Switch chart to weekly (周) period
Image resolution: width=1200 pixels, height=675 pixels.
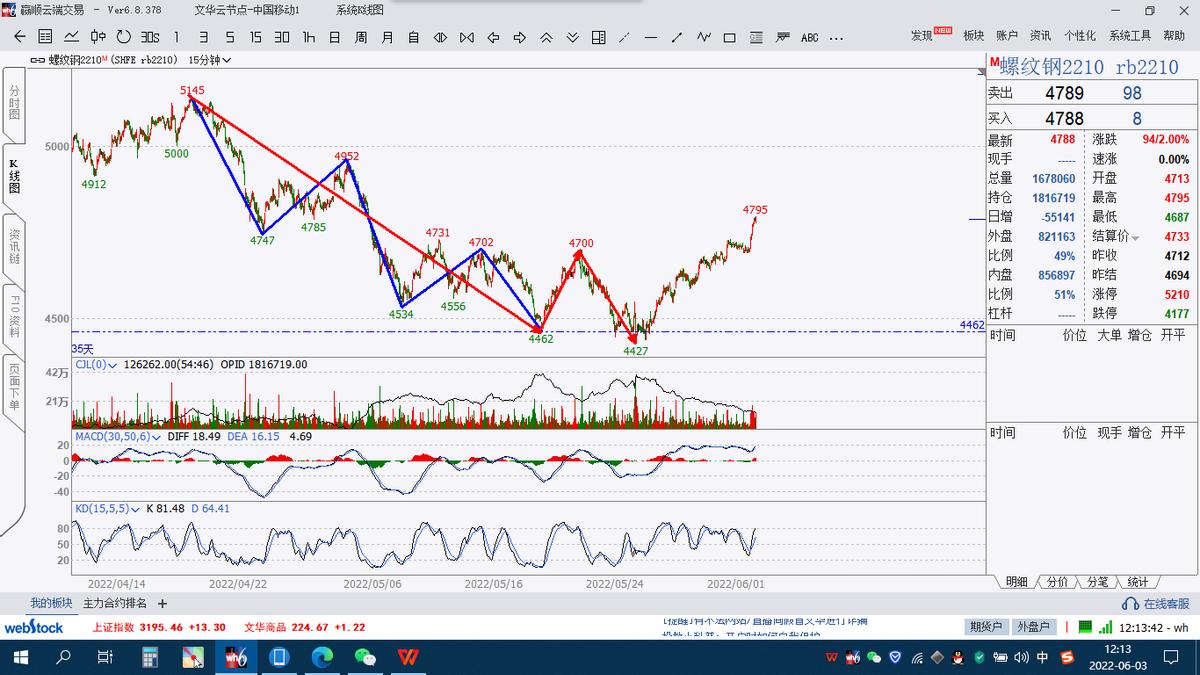pyautogui.click(x=361, y=37)
